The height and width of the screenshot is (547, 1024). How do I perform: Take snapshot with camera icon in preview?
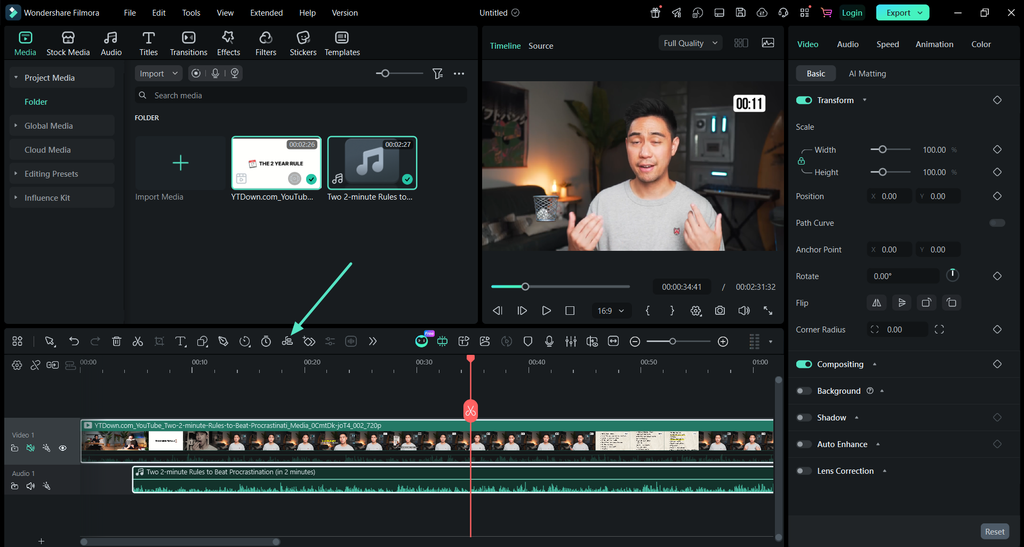(720, 311)
